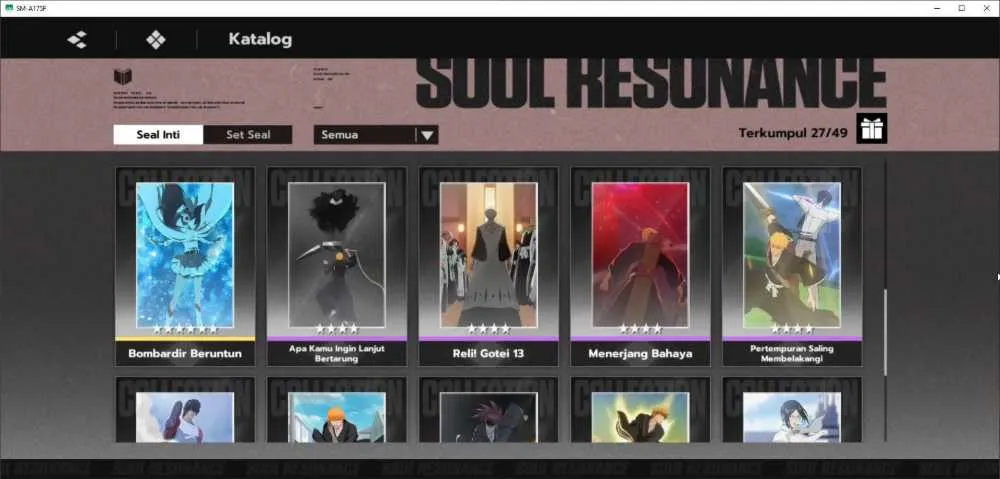Maximize the SM-A175F window
The height and width of the screenshot is (479, 1000).
click(x=962, y=8)
